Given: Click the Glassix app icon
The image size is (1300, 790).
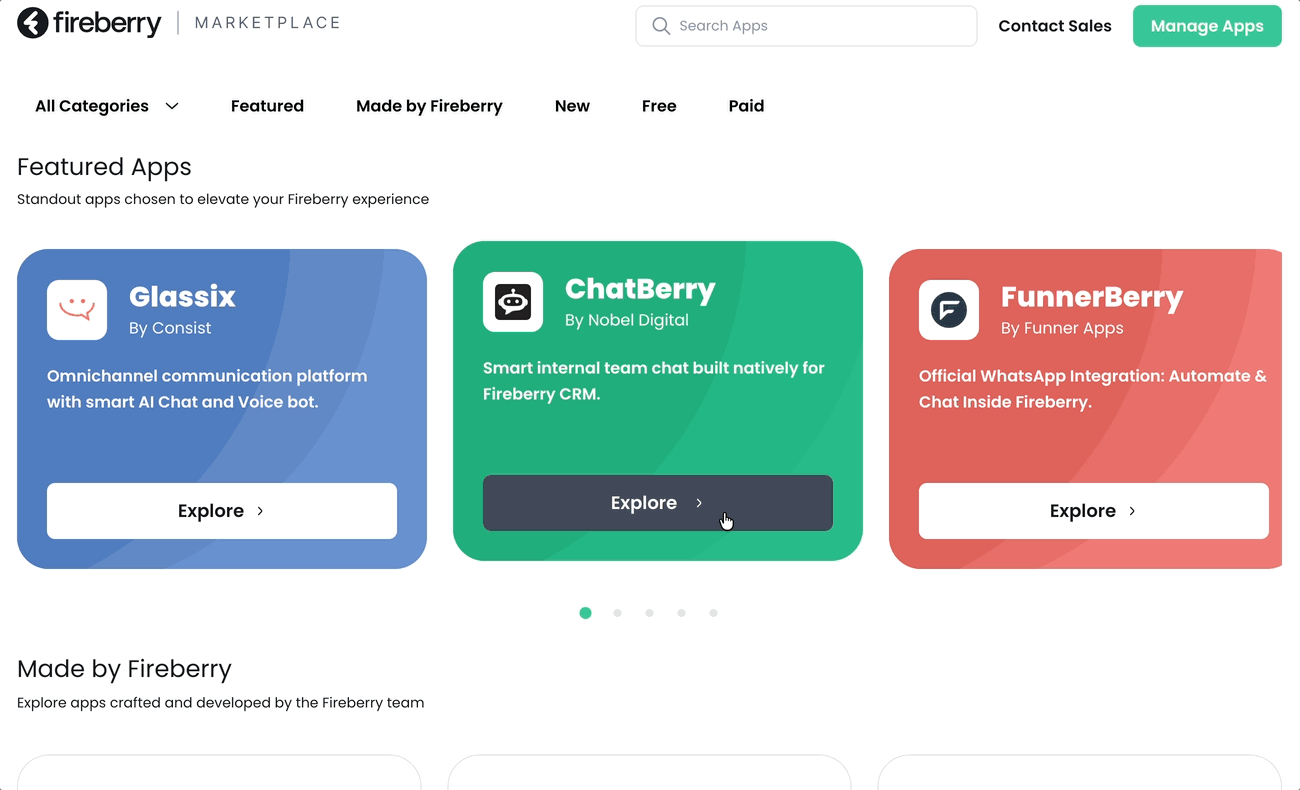Looking at the screenshot, I should [77, 310].
